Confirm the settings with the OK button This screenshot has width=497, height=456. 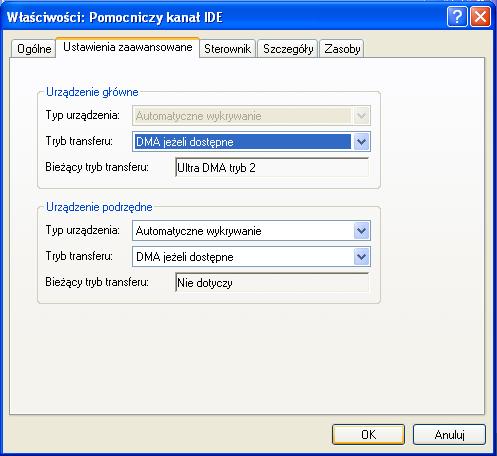pos(368,434)
